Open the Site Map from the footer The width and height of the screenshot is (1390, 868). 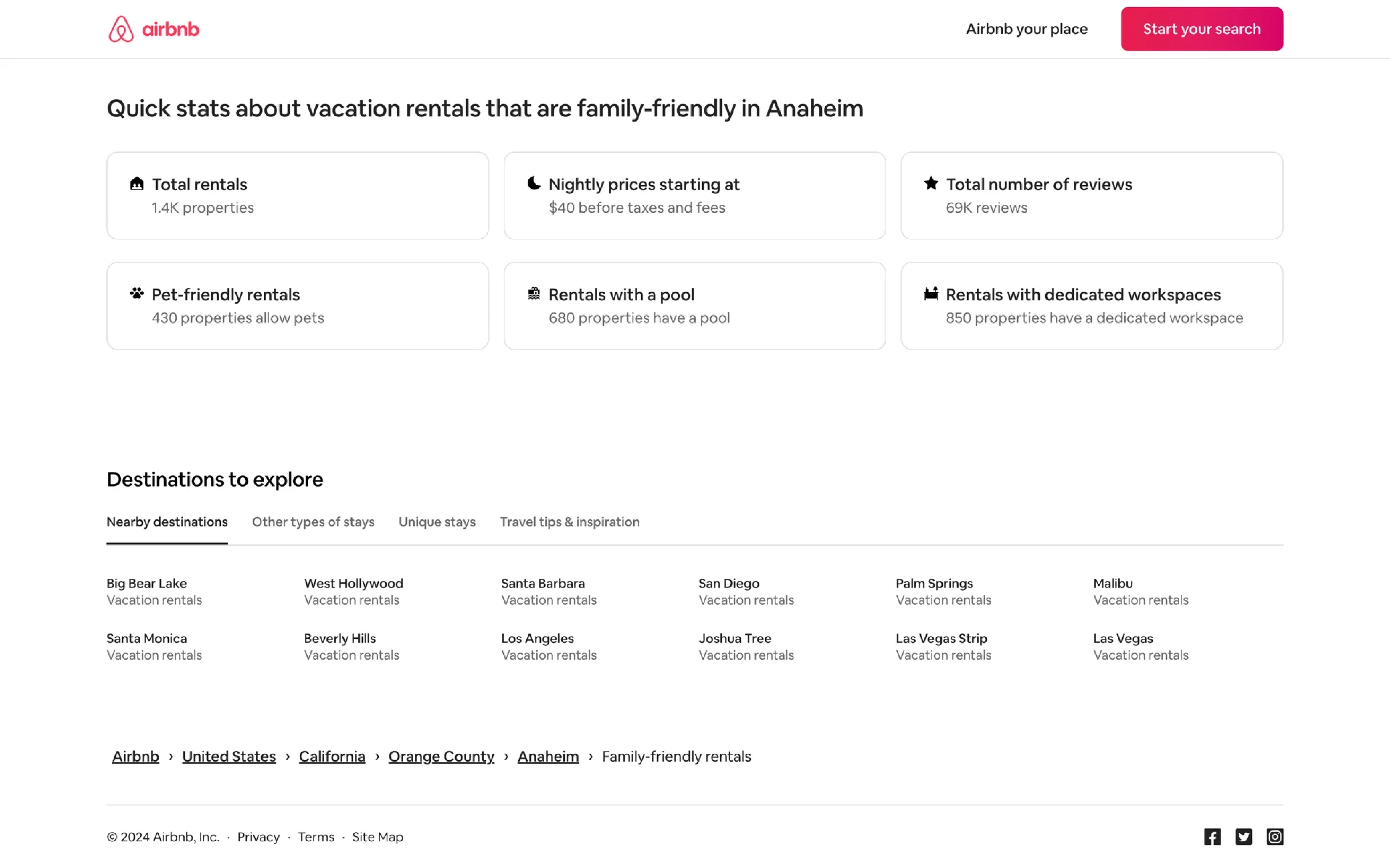(377, 836)
